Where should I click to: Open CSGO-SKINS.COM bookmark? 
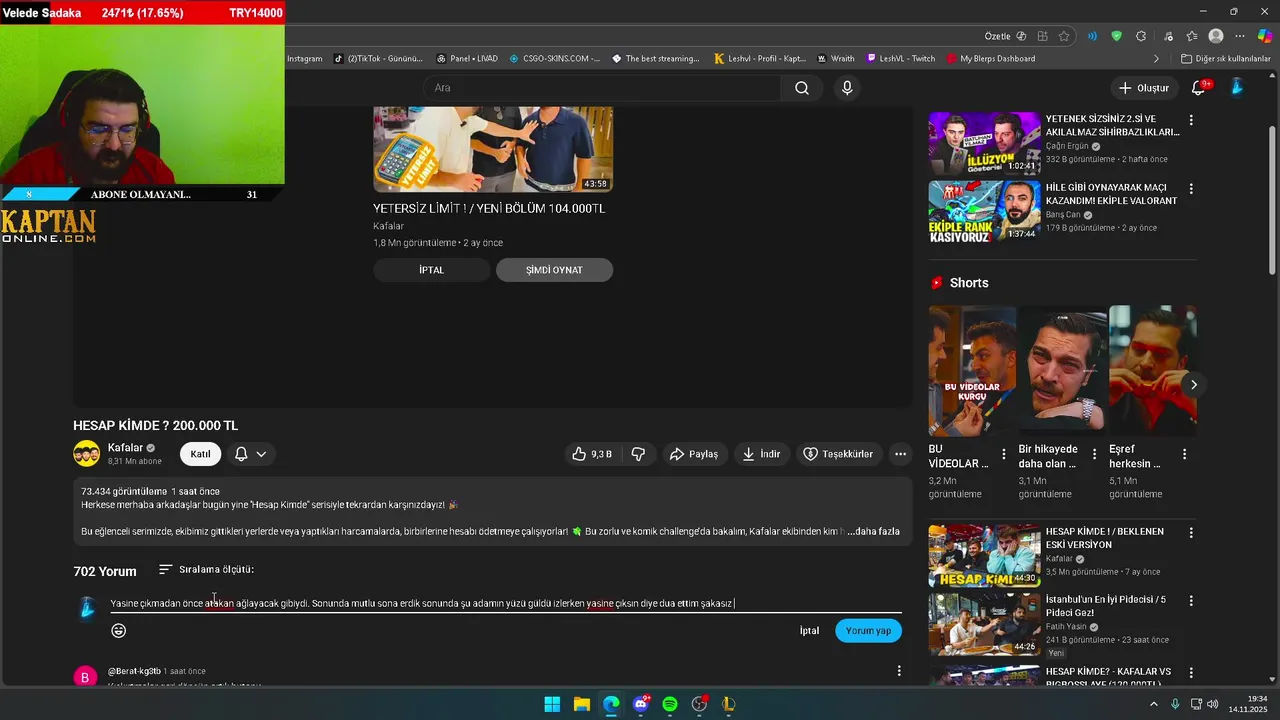click(554, 59)
